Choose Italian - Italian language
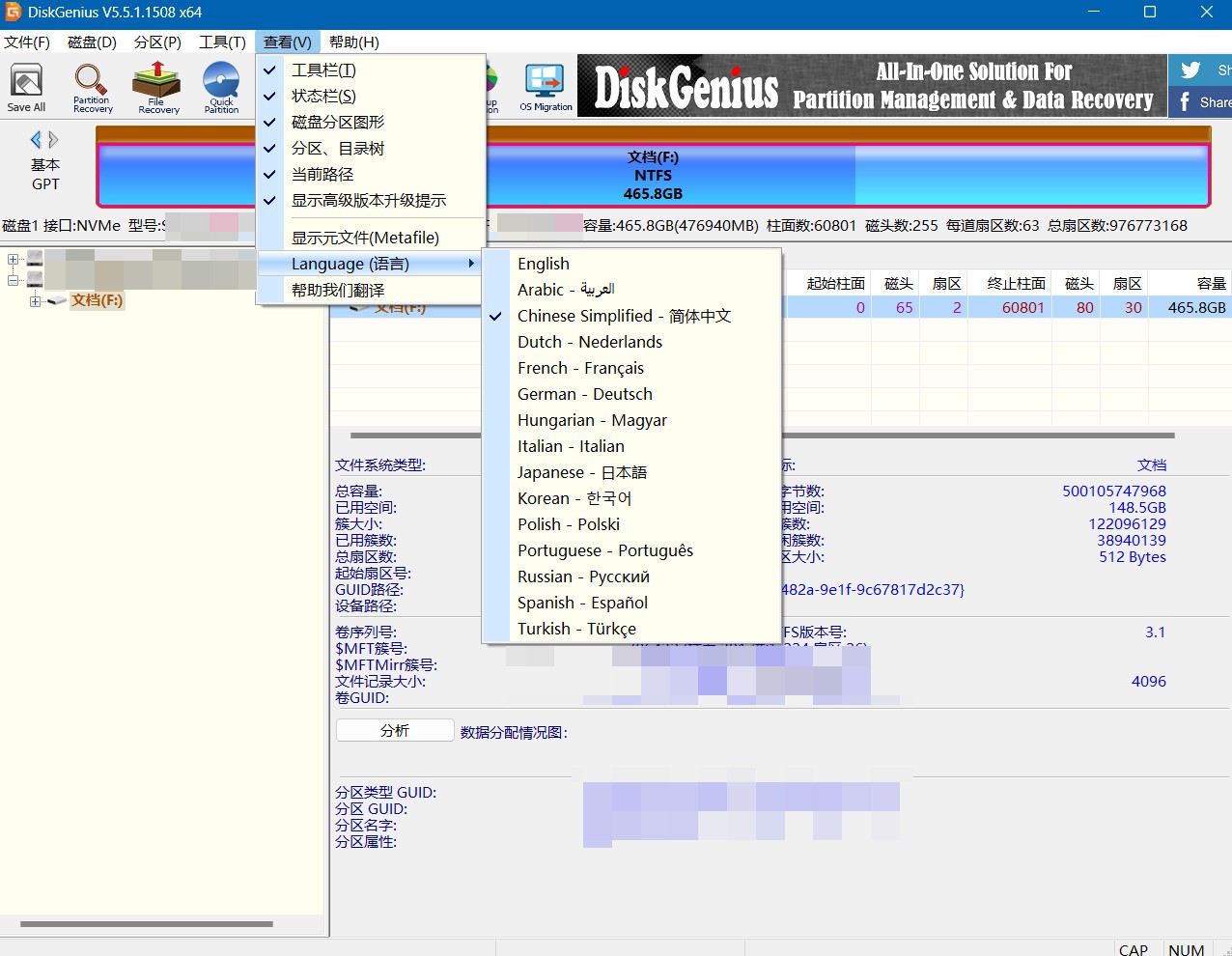Viewport: 1232px width, 956px height. (631, 446)
